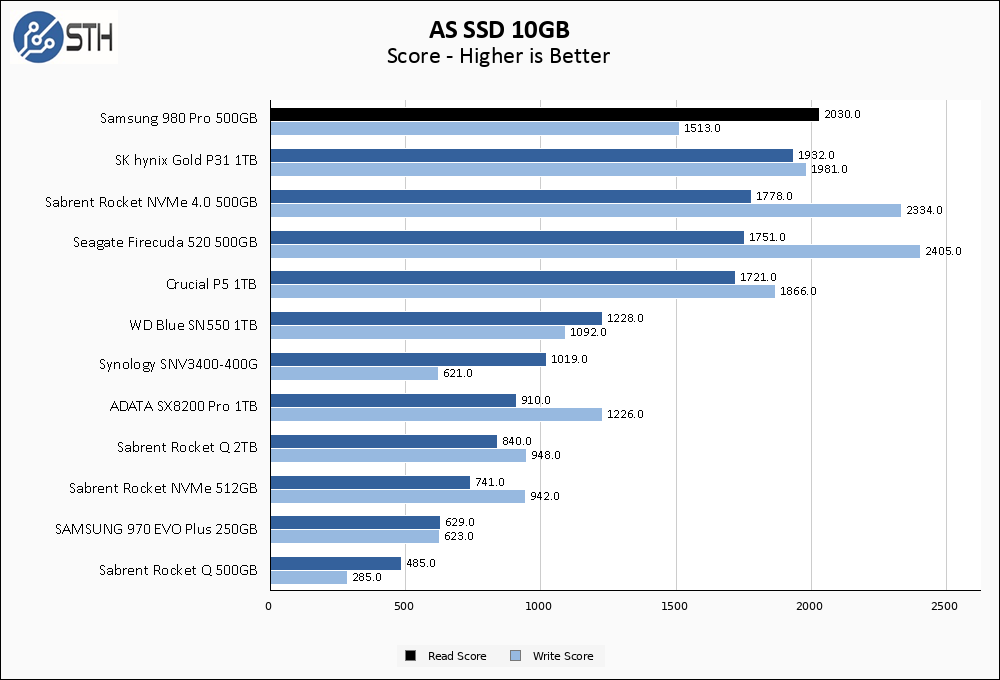Click the 1500 axis tick label

tap(674, 606)
